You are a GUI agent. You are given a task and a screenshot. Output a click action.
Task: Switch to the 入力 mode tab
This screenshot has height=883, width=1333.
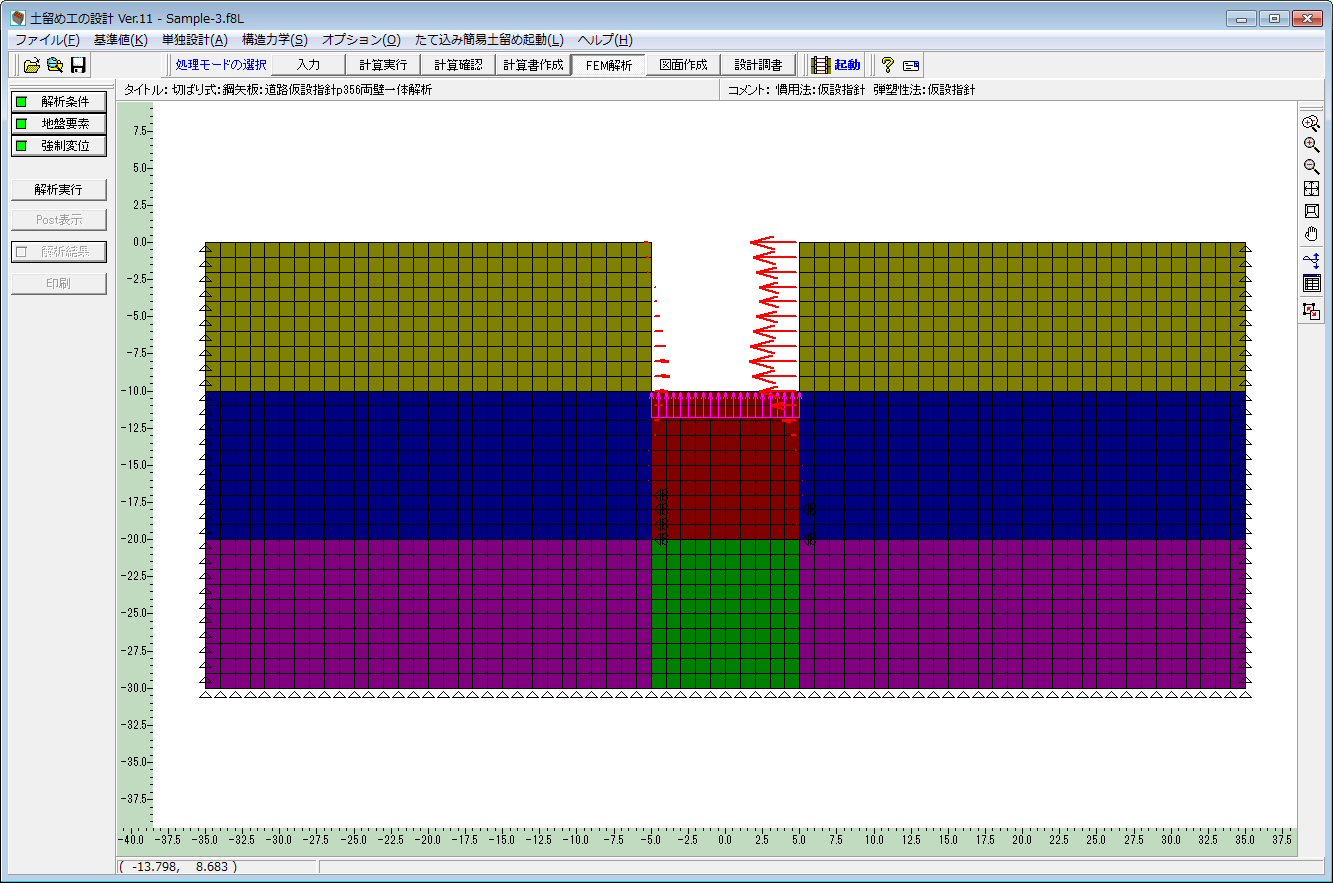click(308, 65)
